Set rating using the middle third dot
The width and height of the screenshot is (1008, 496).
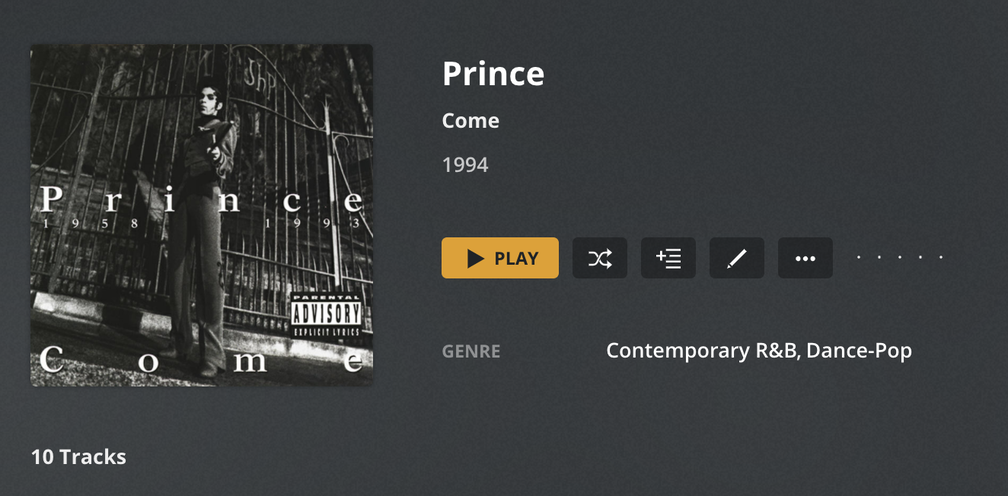tap(900, 258)
